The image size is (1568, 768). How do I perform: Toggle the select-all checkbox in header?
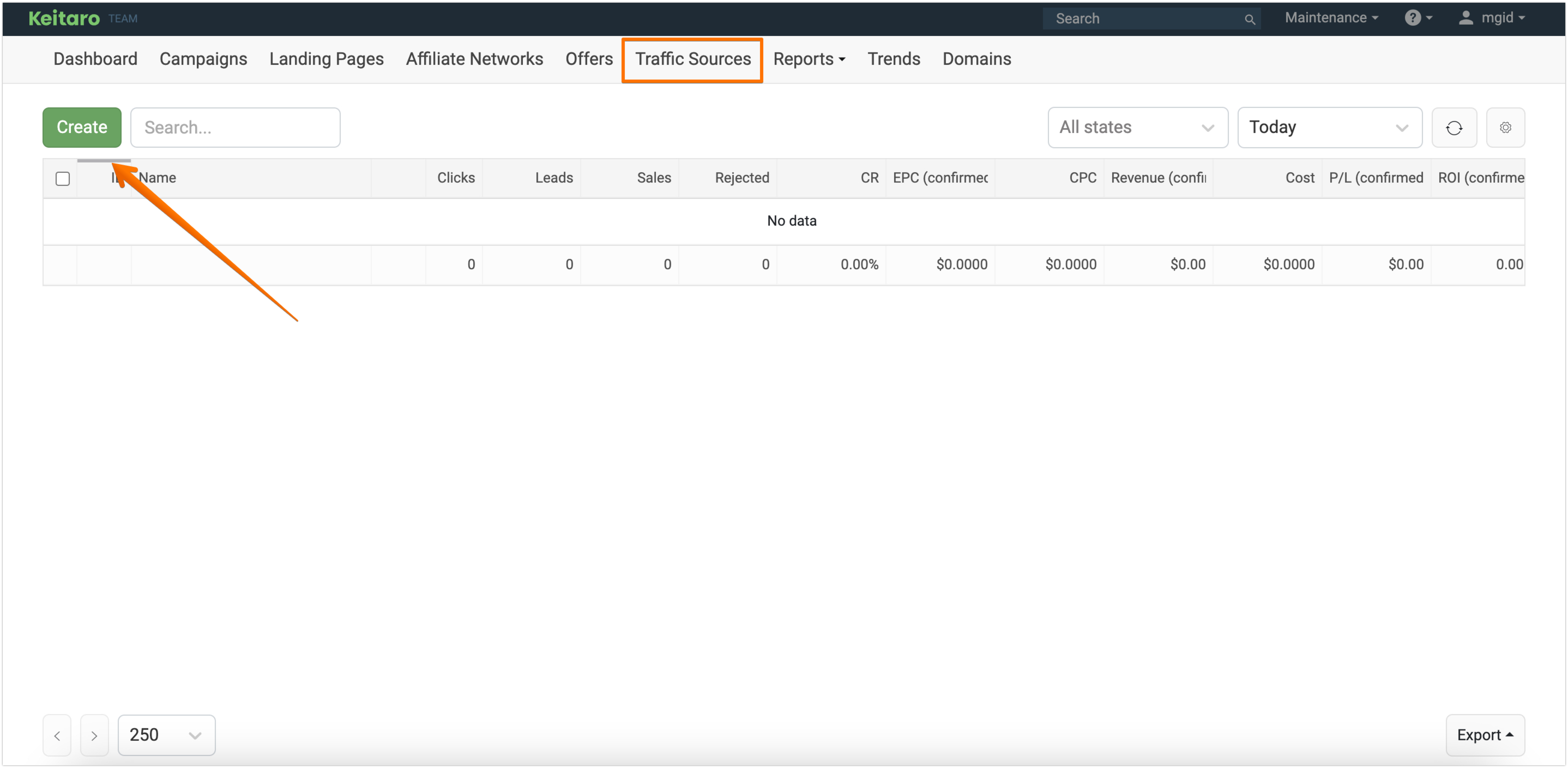[63, 178]
